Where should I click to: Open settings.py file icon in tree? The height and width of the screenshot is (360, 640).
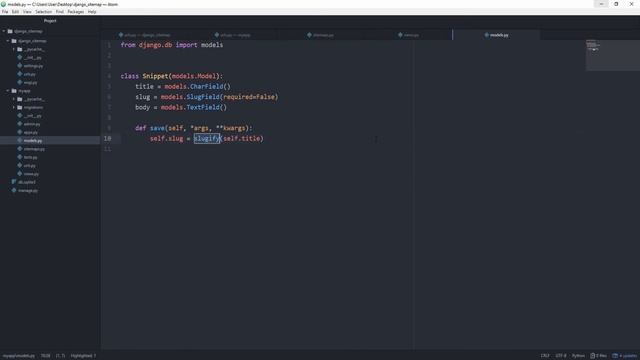(20, 66)
